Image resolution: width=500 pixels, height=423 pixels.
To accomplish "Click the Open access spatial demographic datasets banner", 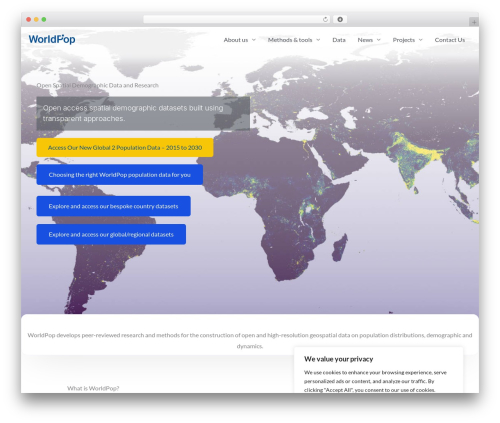I will pos(143,113).
